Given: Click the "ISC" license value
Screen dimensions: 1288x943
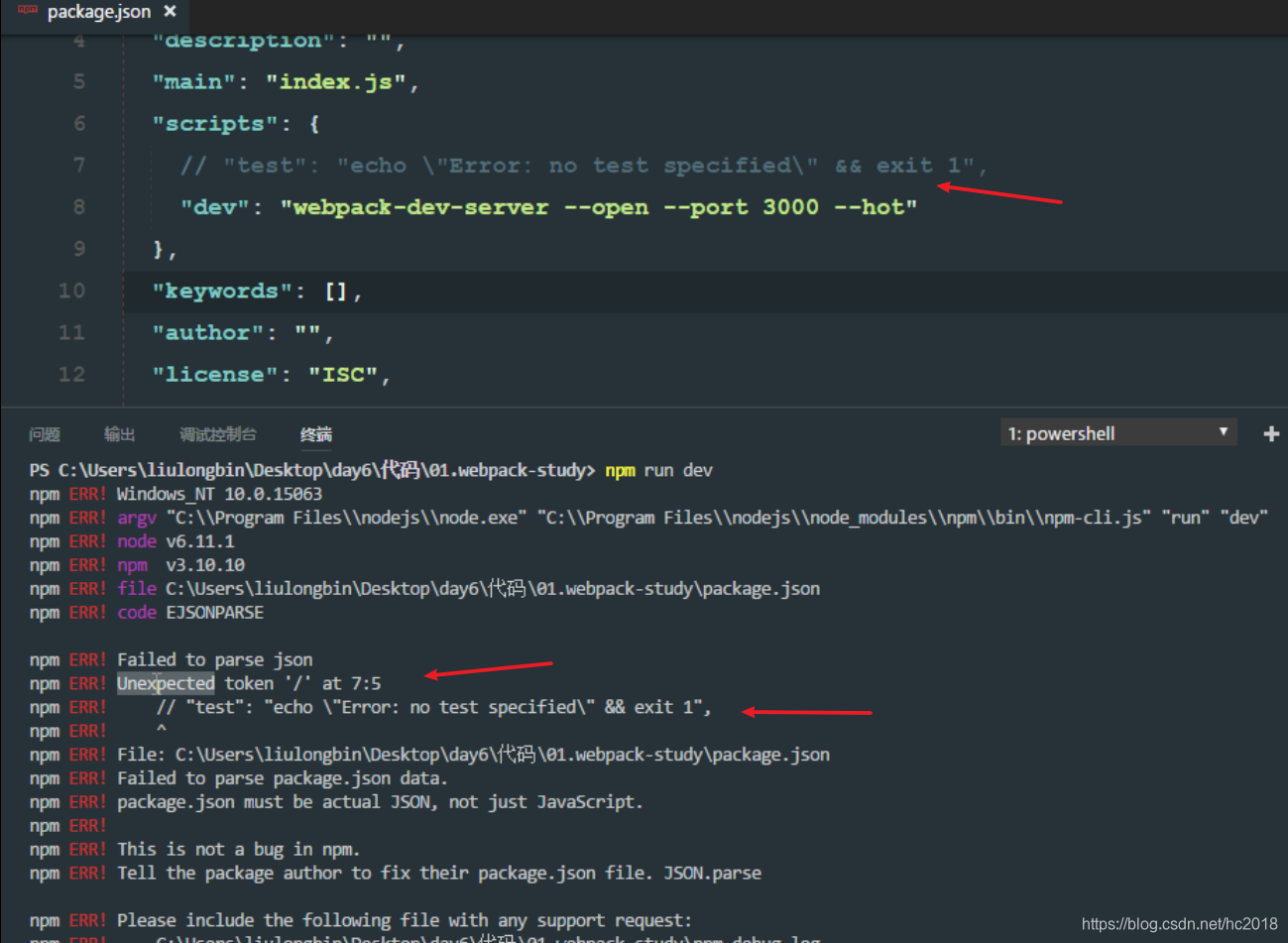Looking at the screenshot, I should pos(343,374).
